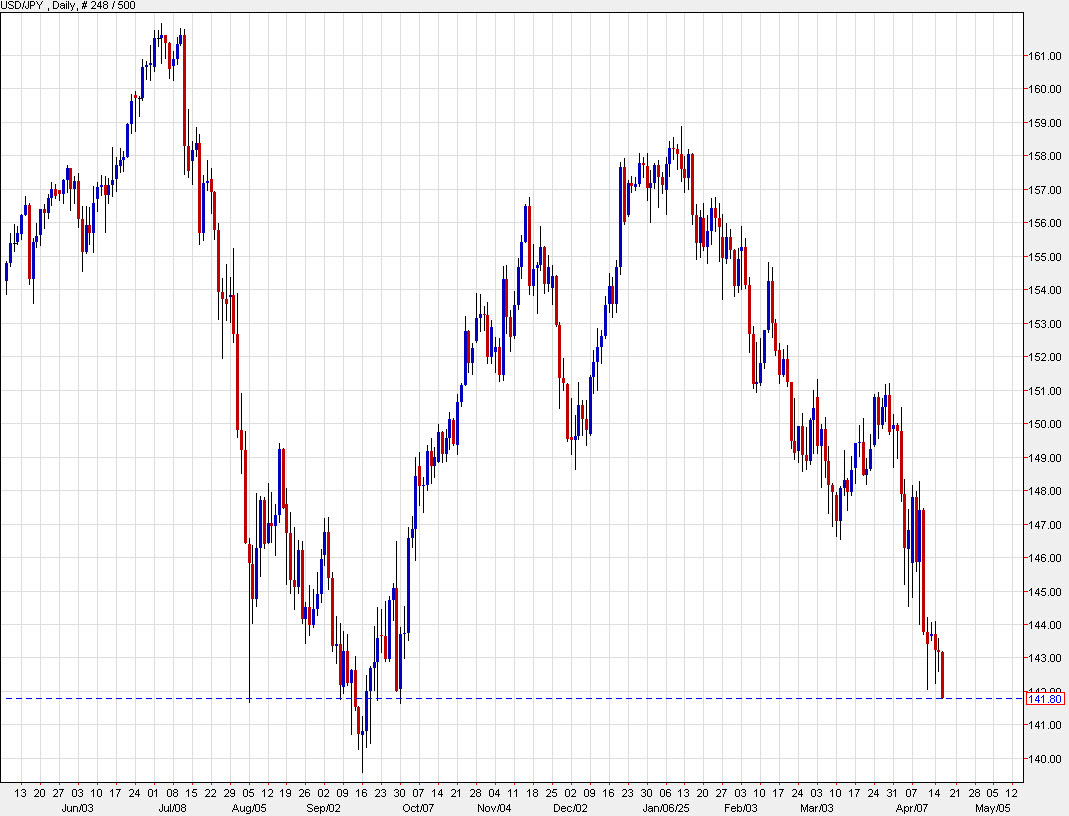The image size is (1069, 816).
Task: Click the 150.00 price axis label
Action: (1045, 424)
